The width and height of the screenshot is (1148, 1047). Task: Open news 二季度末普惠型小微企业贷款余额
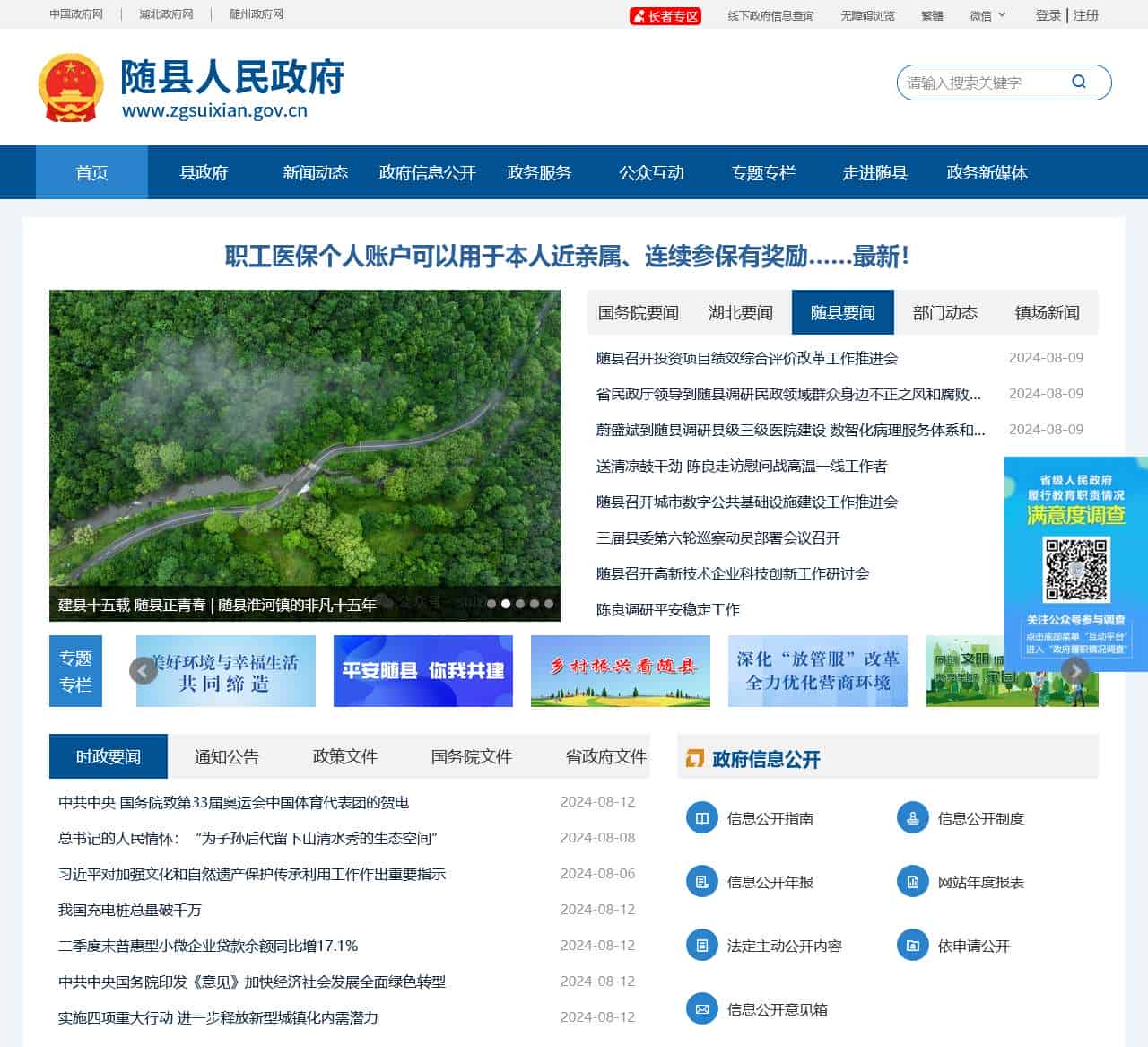(208, 946)
